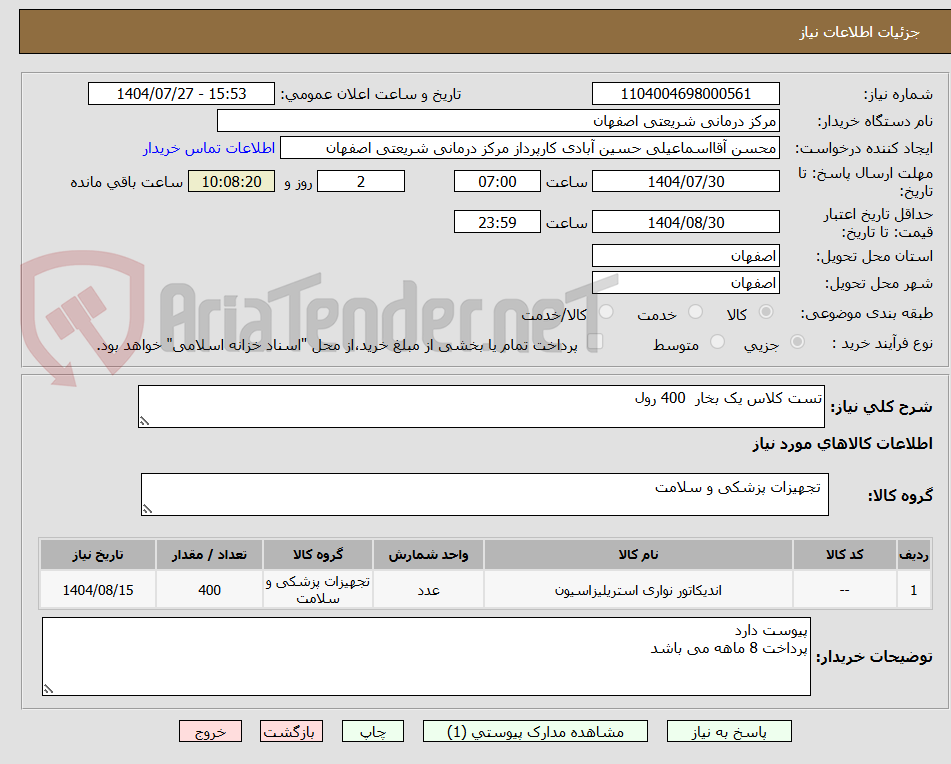The image size is (951, 764).
Task: Click the خروج exit button
Action: [210, 731]
